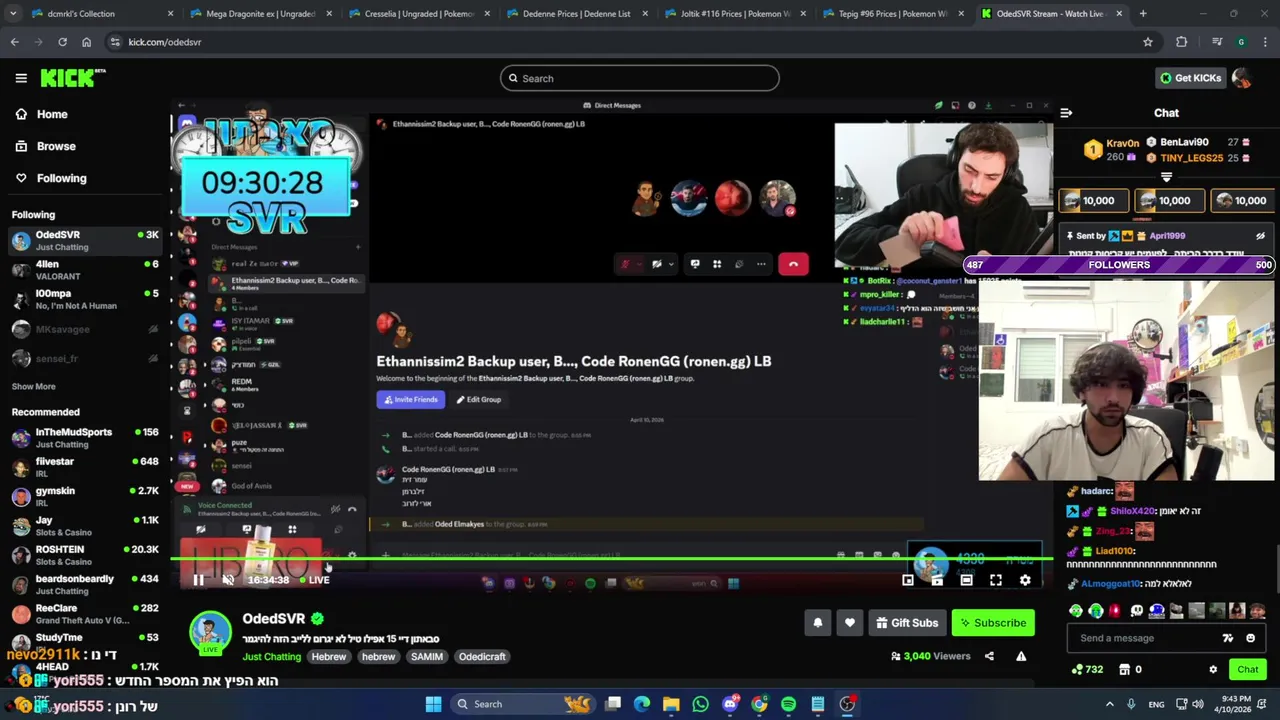
Task: Enter fullscreen in the video player
Action: tap(996, 580)
